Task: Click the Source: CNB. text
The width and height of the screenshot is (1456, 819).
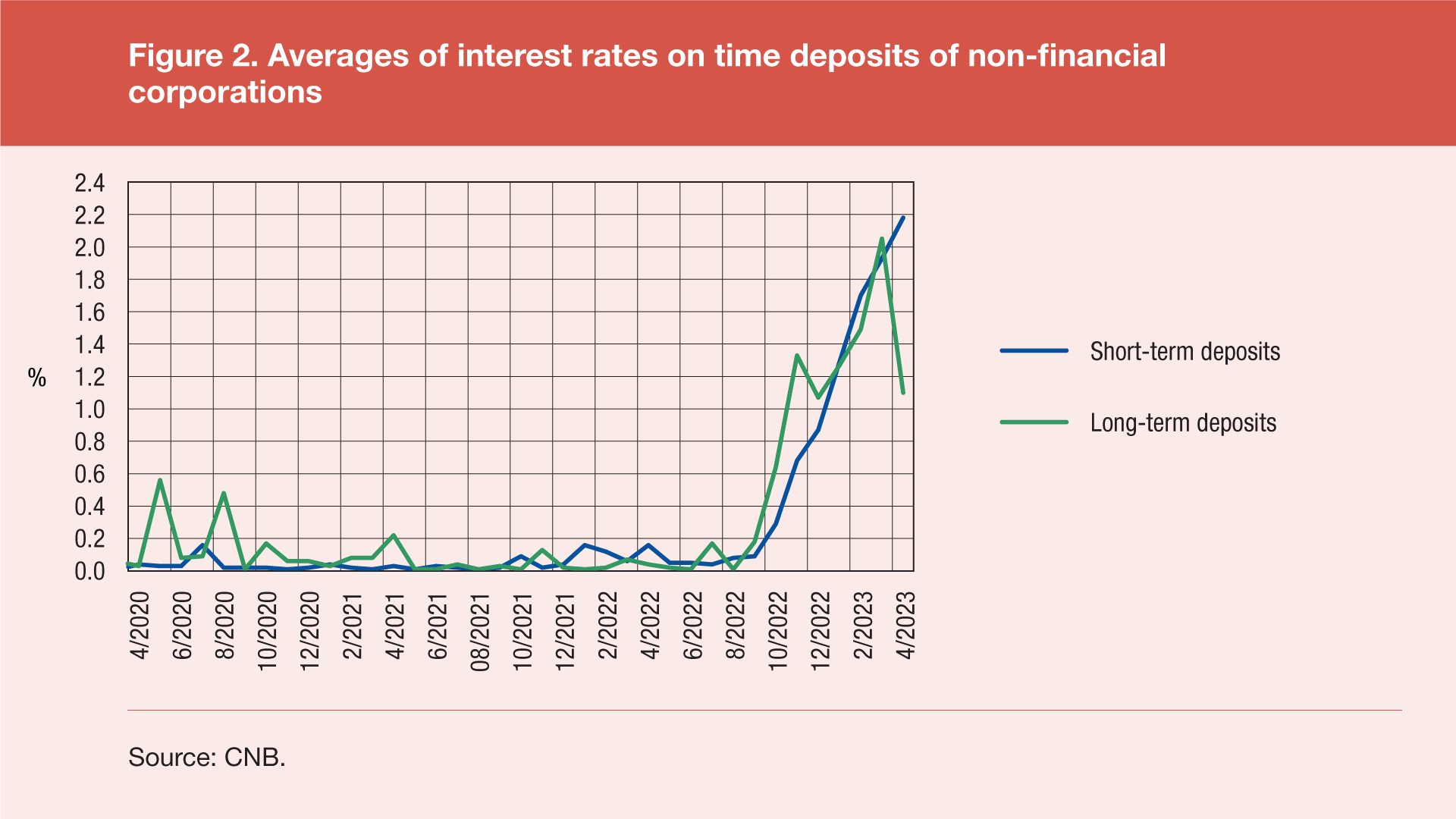Action: point(207,757)
